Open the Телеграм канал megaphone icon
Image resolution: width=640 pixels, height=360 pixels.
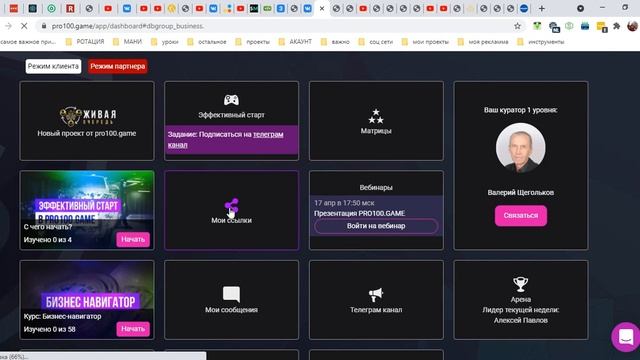[x=376, y=294]
